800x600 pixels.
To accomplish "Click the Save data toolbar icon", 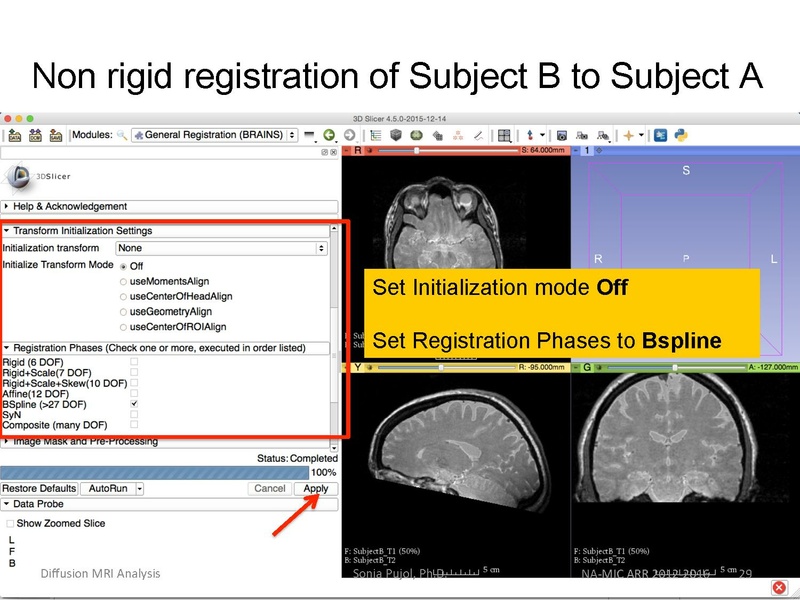I will [55, 133].
